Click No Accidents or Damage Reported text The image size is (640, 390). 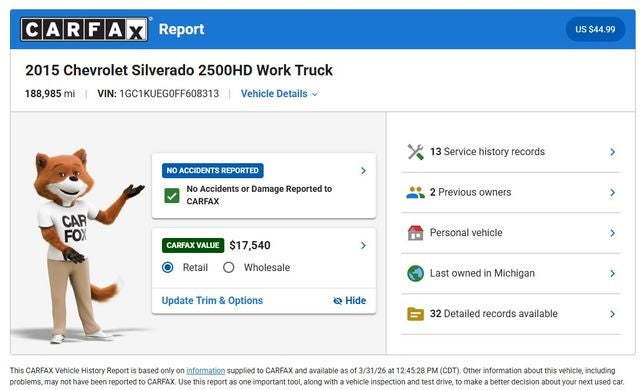259,195
